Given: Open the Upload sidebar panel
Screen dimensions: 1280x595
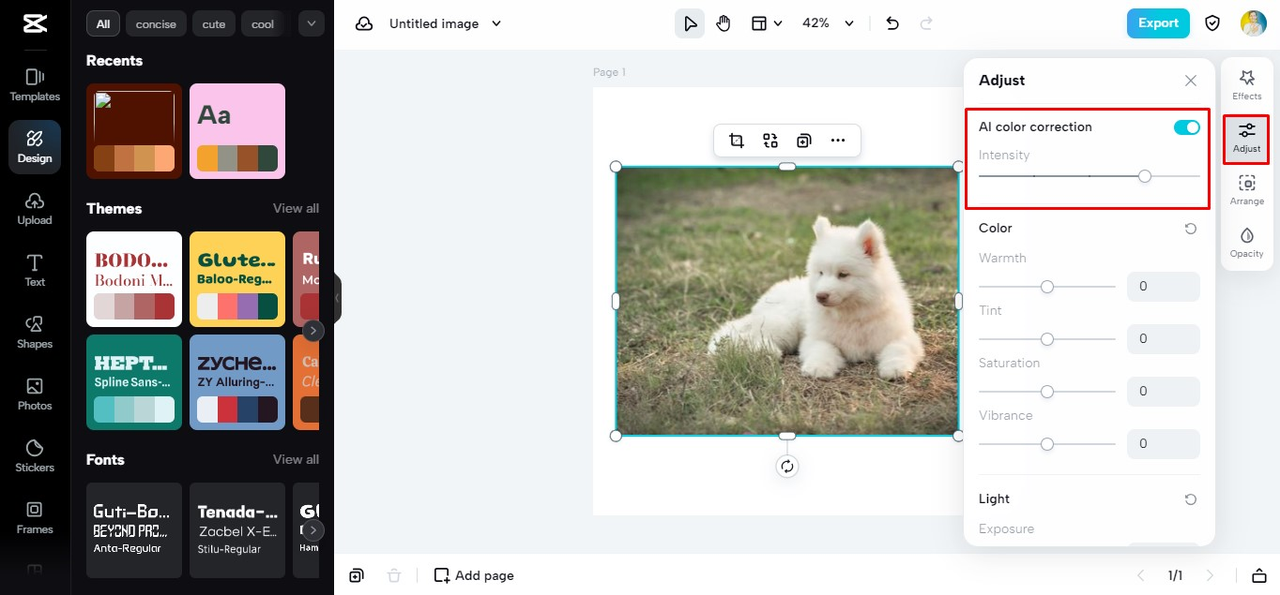Looking at the screenshot, I should pos(35,209).
